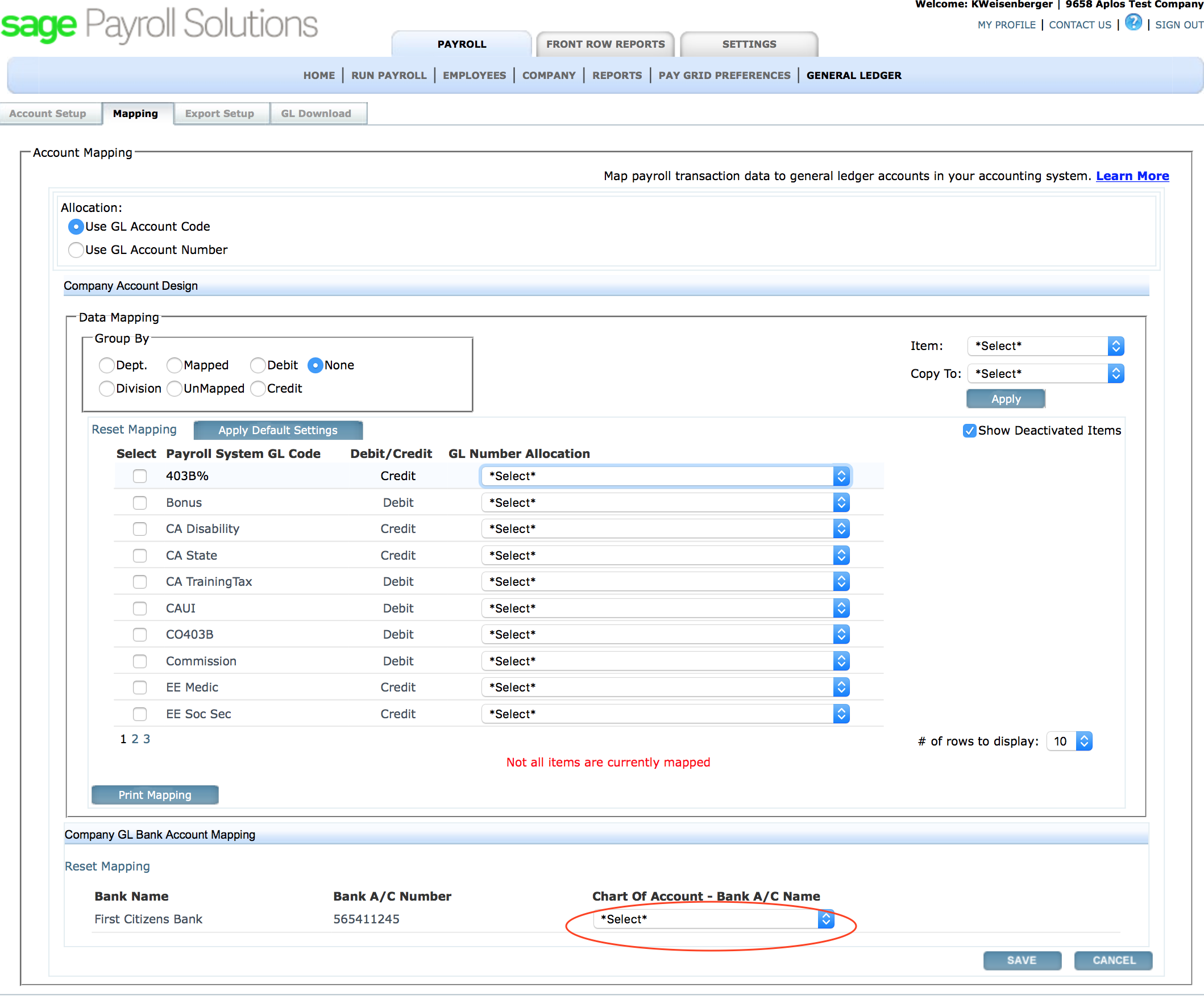Open GL allocation dropdown for CA TrainingTax
Viewport: 1204px width, 1008px height.
pos(666,582)
